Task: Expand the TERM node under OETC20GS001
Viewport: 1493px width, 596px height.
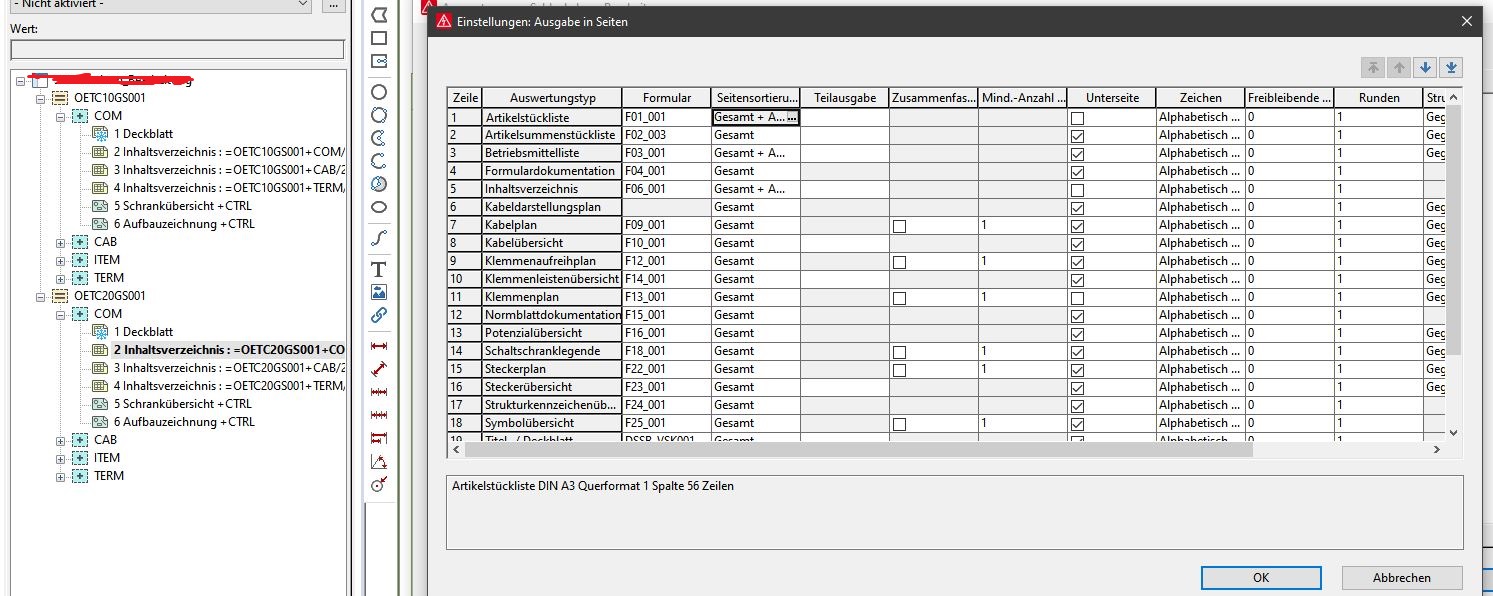Action: click(60, 476)
